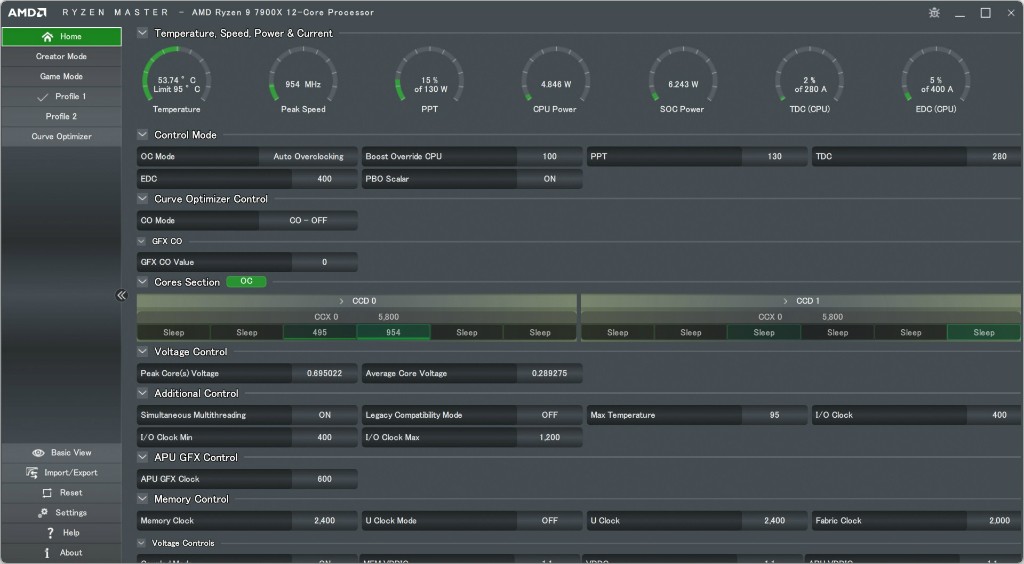Toggle Legacy Compatibility Mode OFF value

(549, 415)
